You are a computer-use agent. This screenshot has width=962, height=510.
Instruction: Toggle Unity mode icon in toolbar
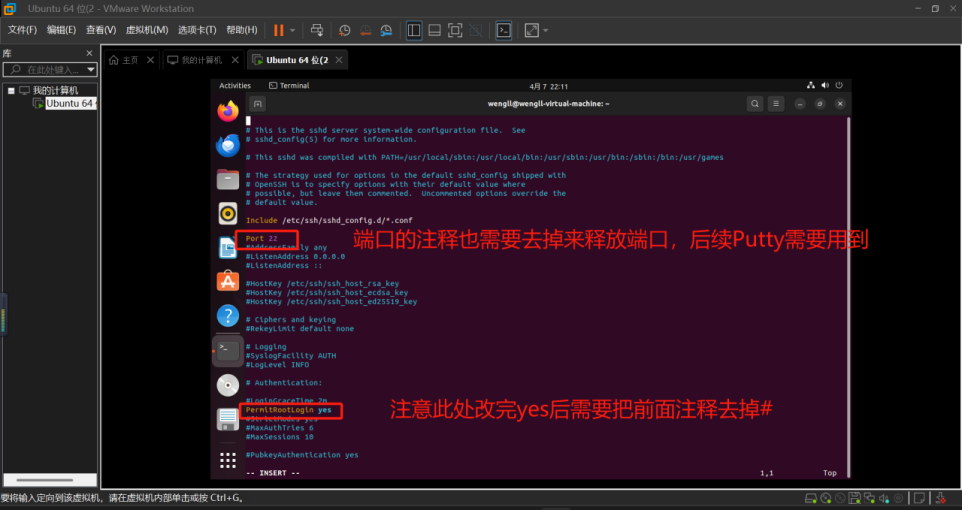tap(475, 30)
